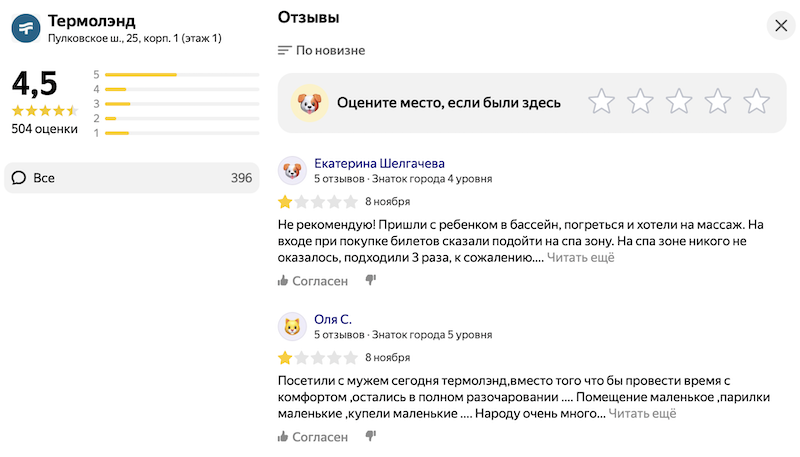
Task: Dislike Оля С. review
Action: click(x=370, y=437)
